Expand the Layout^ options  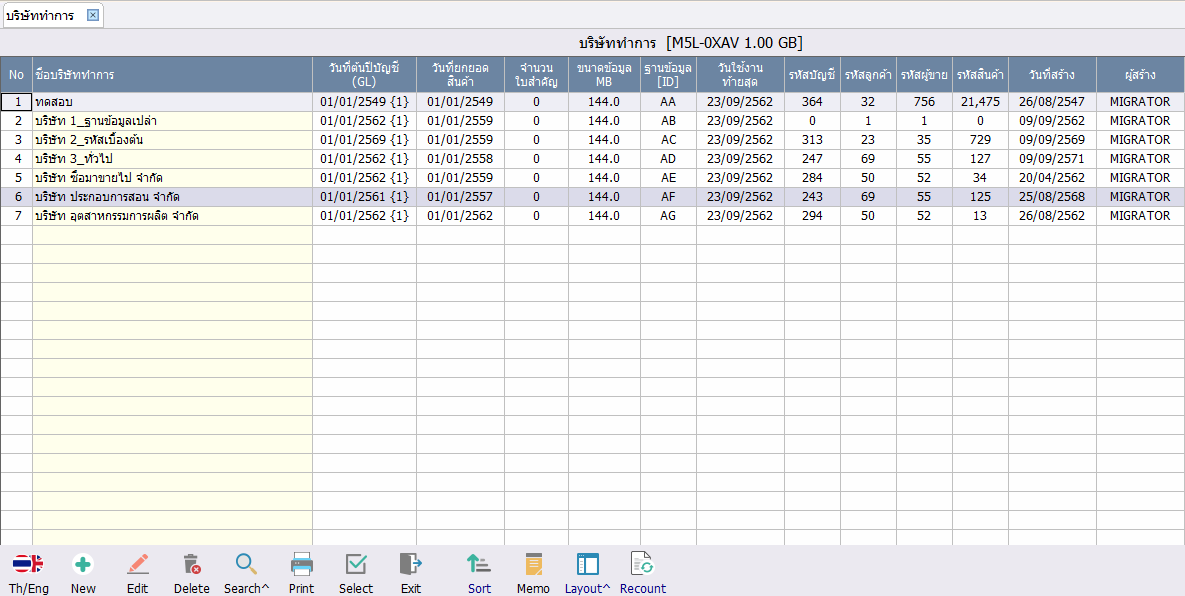[587, 564]
